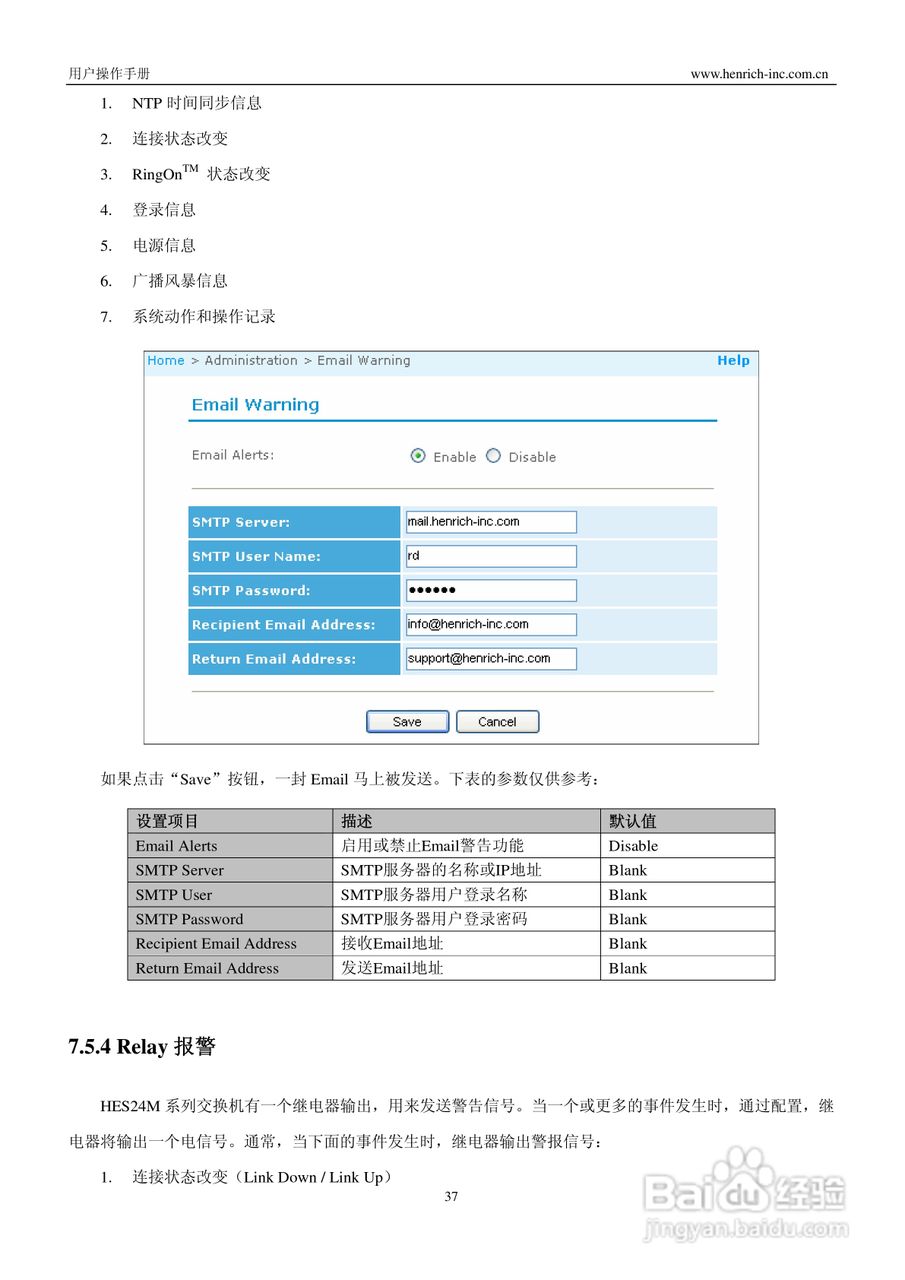
Task: Click the SMTP User Name input field
Action: pyautogui.click(x=490, y=556)
